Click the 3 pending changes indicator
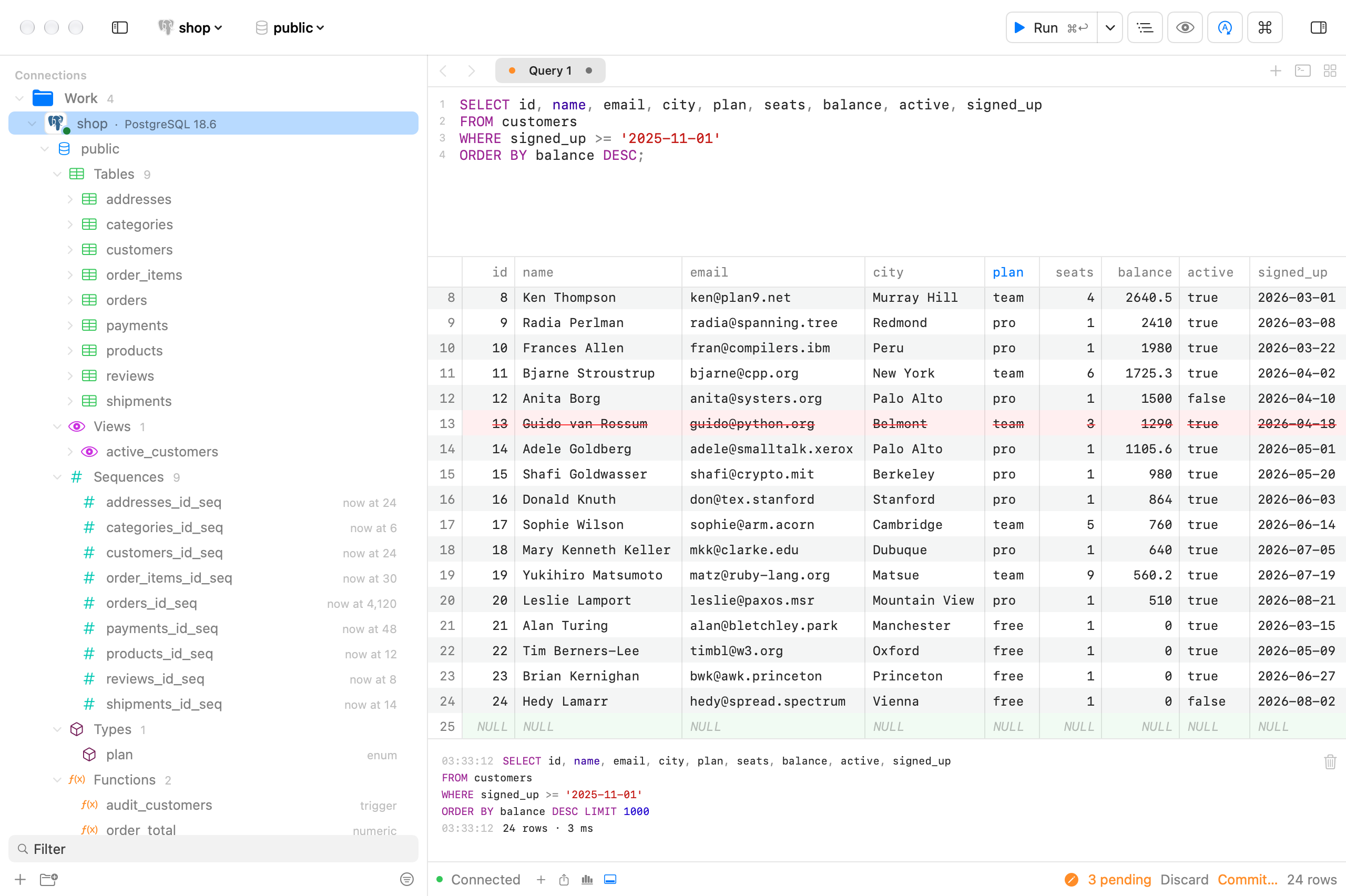Image resolution: width=1346 pixels, height=896 pixels. 1108,879
